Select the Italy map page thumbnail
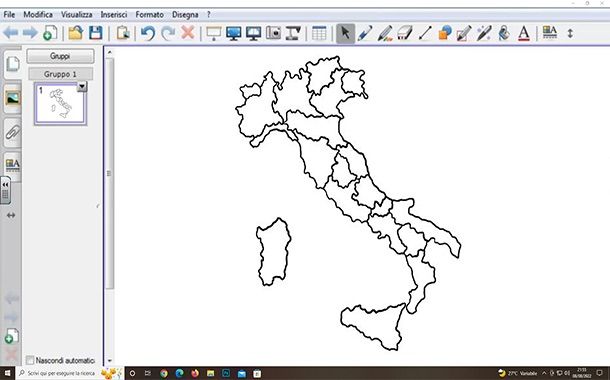 tap(60, 103)
